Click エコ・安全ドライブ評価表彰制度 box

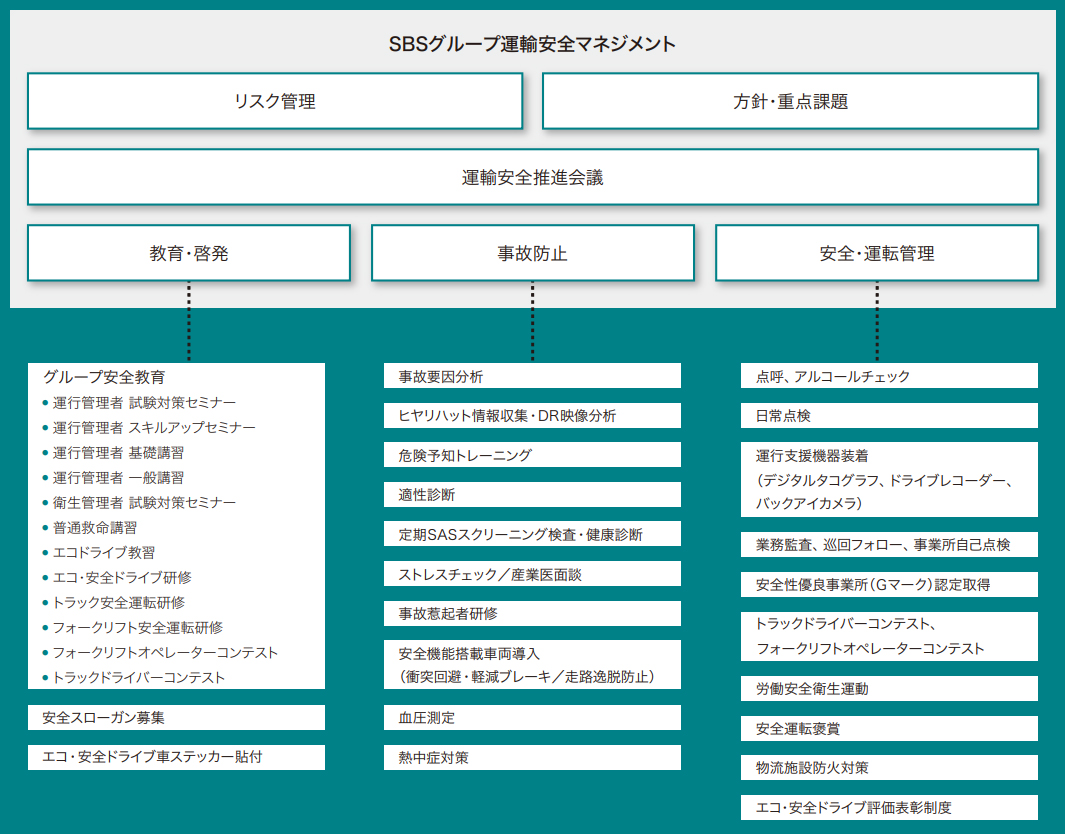coord(889,808)
